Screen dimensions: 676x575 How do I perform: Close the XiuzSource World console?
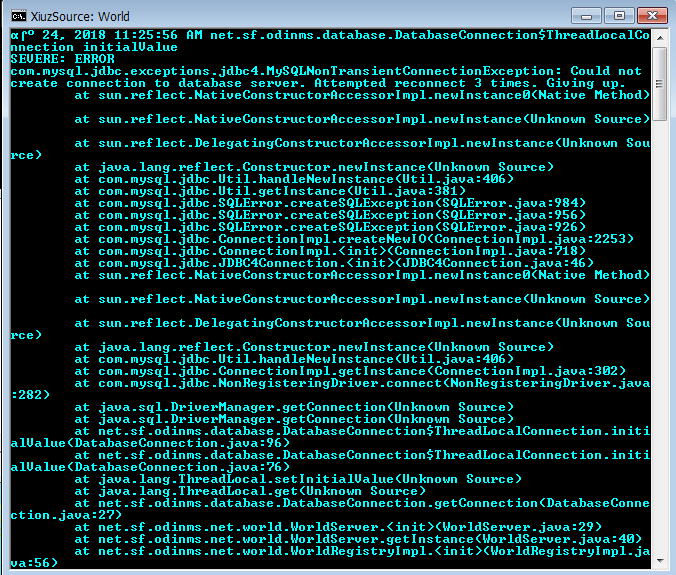click(x=652, y=16)
